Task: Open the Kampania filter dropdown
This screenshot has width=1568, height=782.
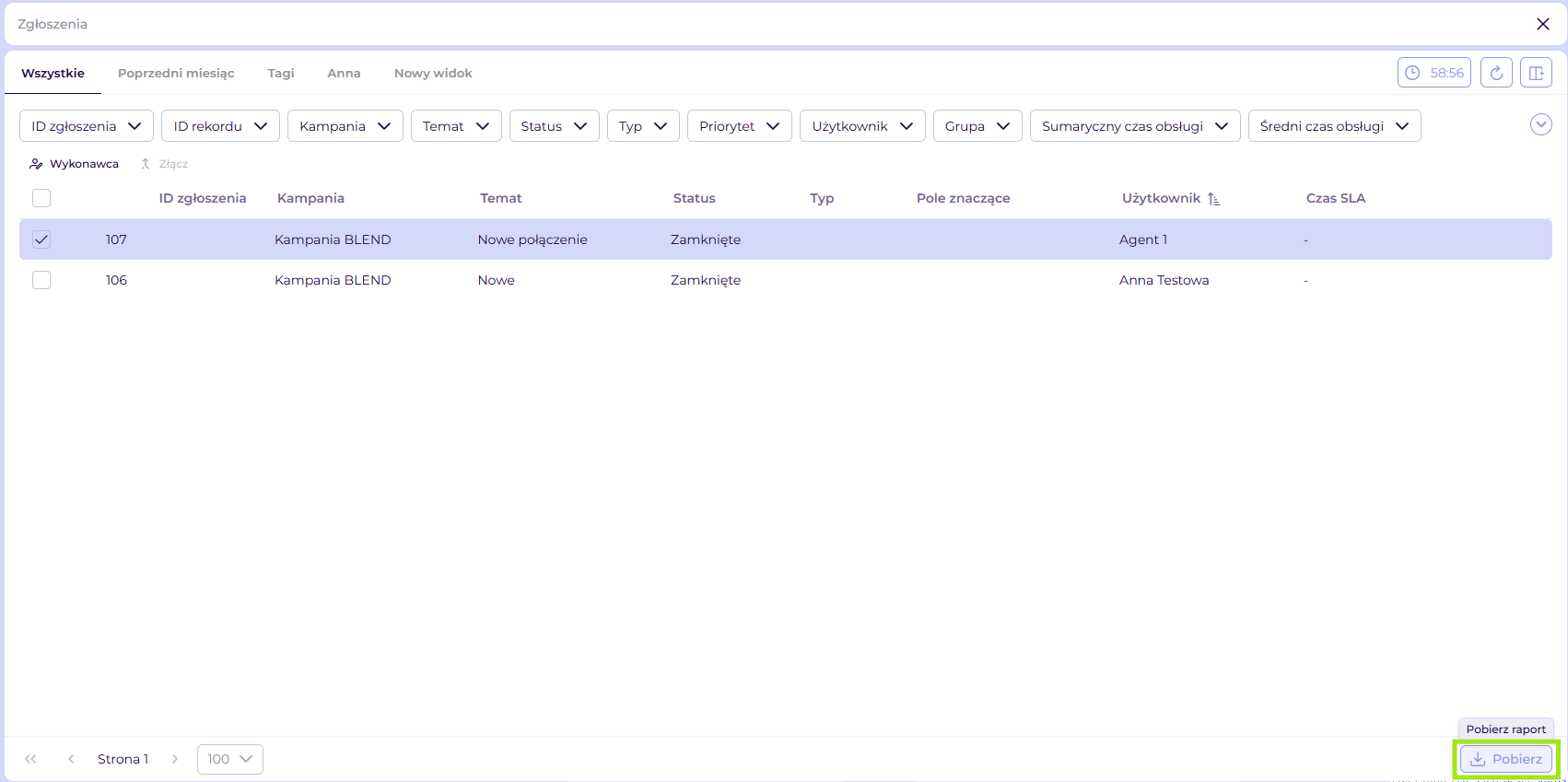Action: coord(345,126)
